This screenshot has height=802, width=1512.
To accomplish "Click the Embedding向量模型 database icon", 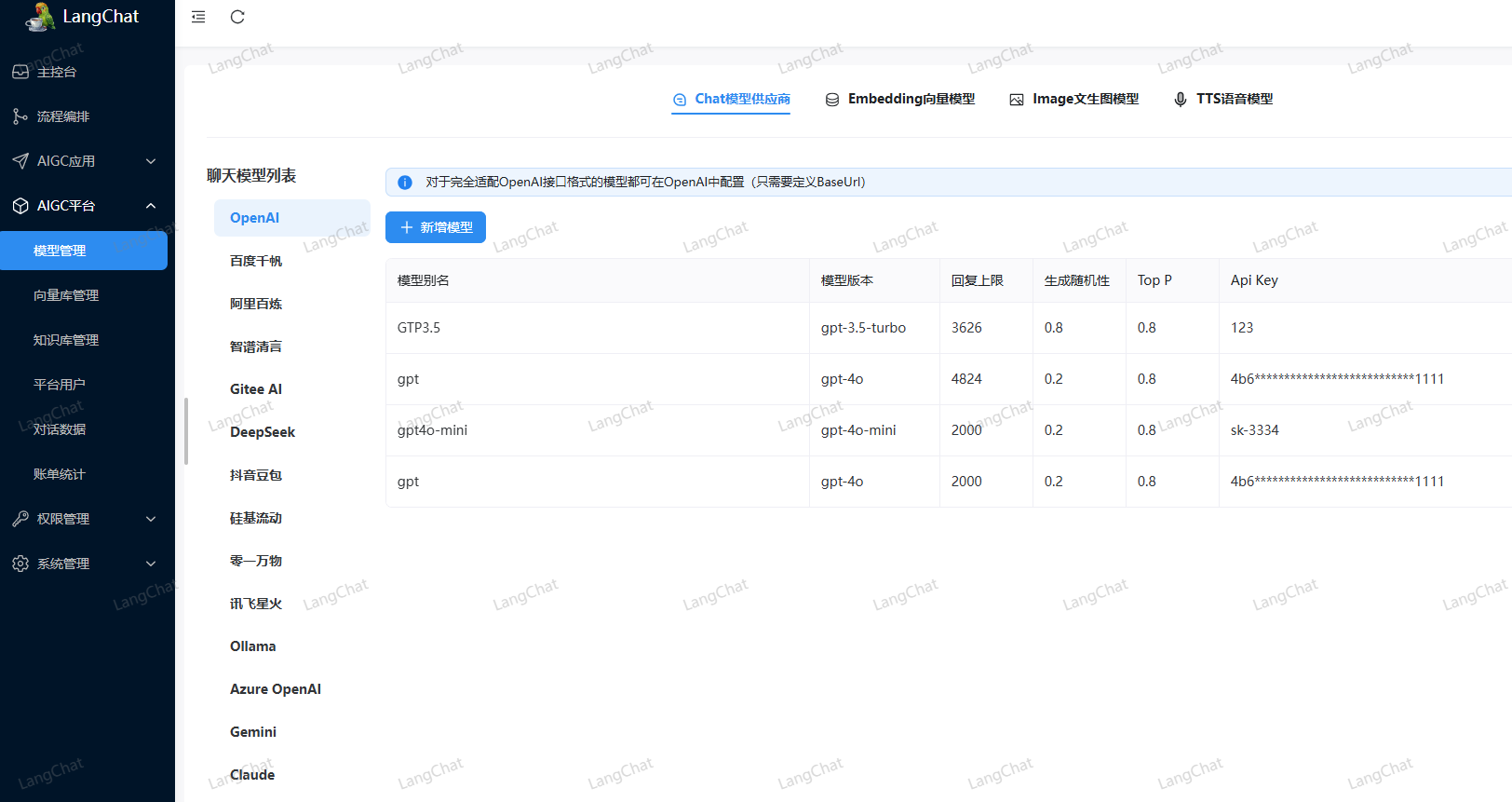I will pyautogui.click(x=832, y=100).
